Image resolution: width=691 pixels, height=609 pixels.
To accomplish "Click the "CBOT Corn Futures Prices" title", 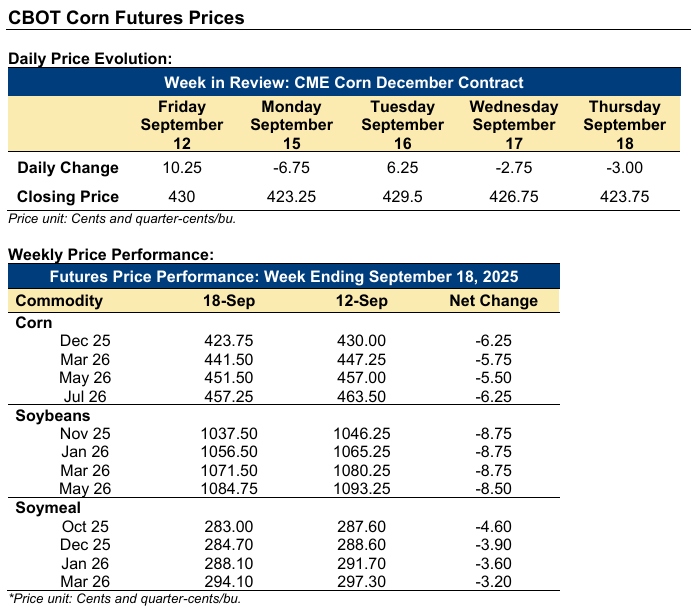I will pyautogui.click(x=125, y=19).
